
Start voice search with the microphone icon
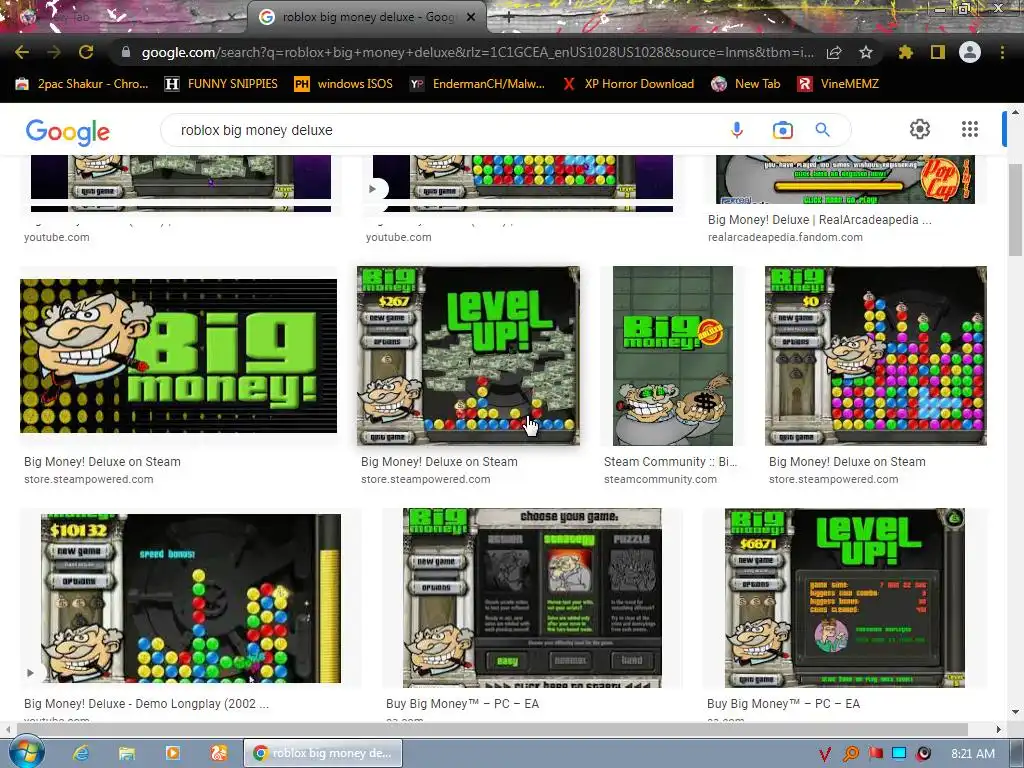click(x=737, y=130)
